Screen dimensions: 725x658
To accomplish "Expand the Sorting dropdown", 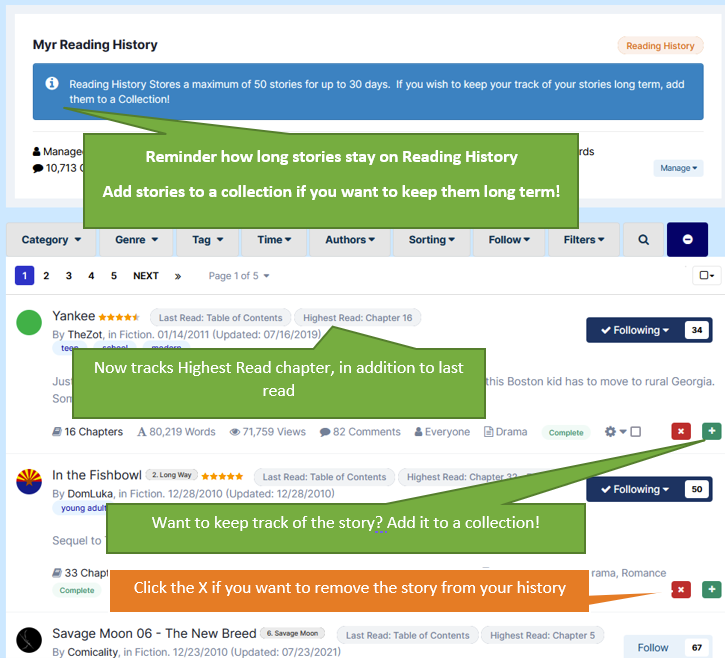I will click(x=432, y=240).
